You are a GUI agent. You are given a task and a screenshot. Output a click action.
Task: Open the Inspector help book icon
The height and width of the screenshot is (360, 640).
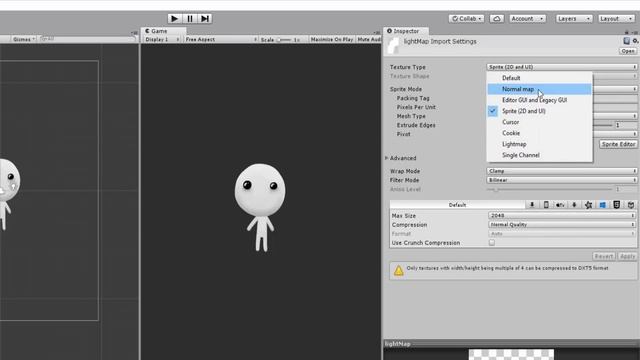[x=627, y=41]
